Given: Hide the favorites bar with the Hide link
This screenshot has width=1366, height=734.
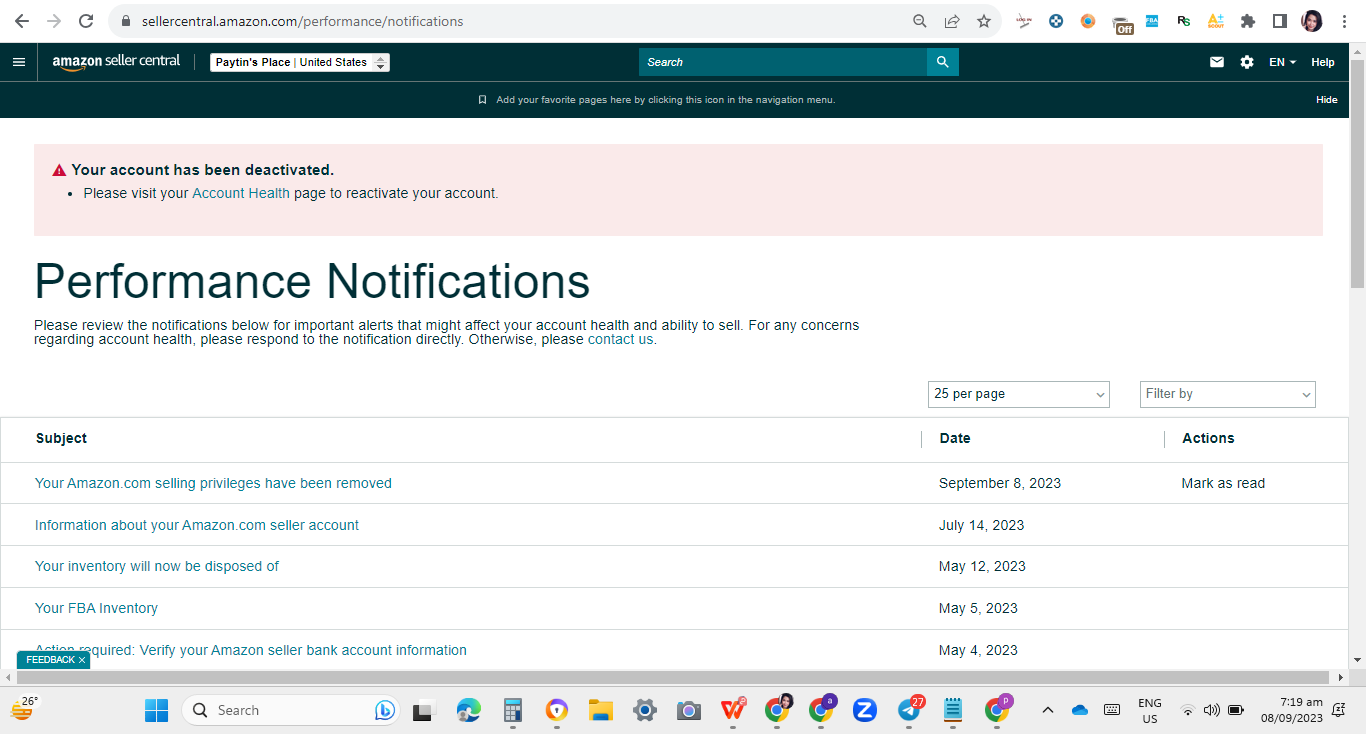Looking at the screenshot, I should (1327, 100).
